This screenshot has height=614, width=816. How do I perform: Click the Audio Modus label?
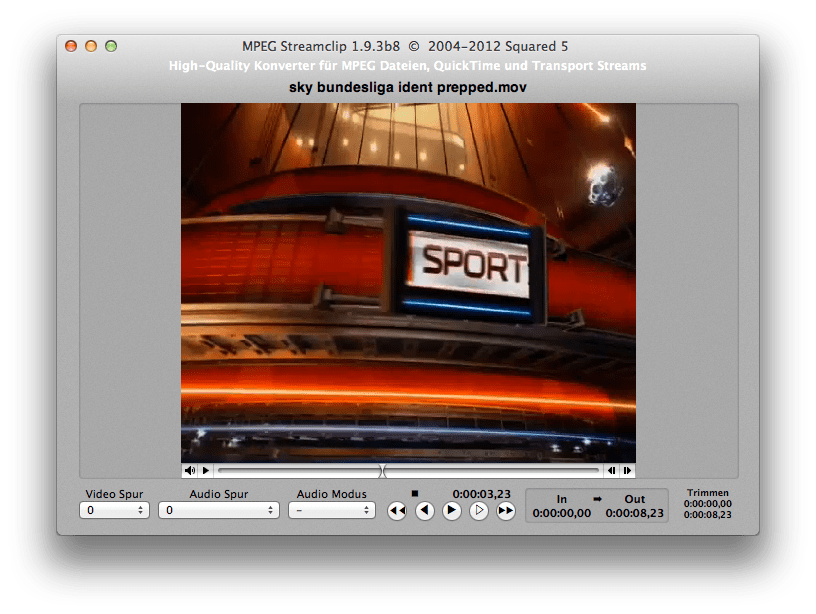pos(332,494)
